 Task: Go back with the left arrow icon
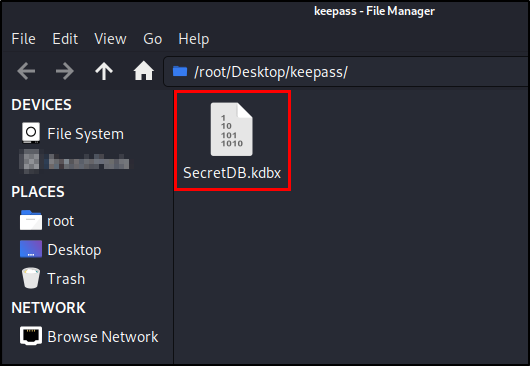click(x=26, y=71)
